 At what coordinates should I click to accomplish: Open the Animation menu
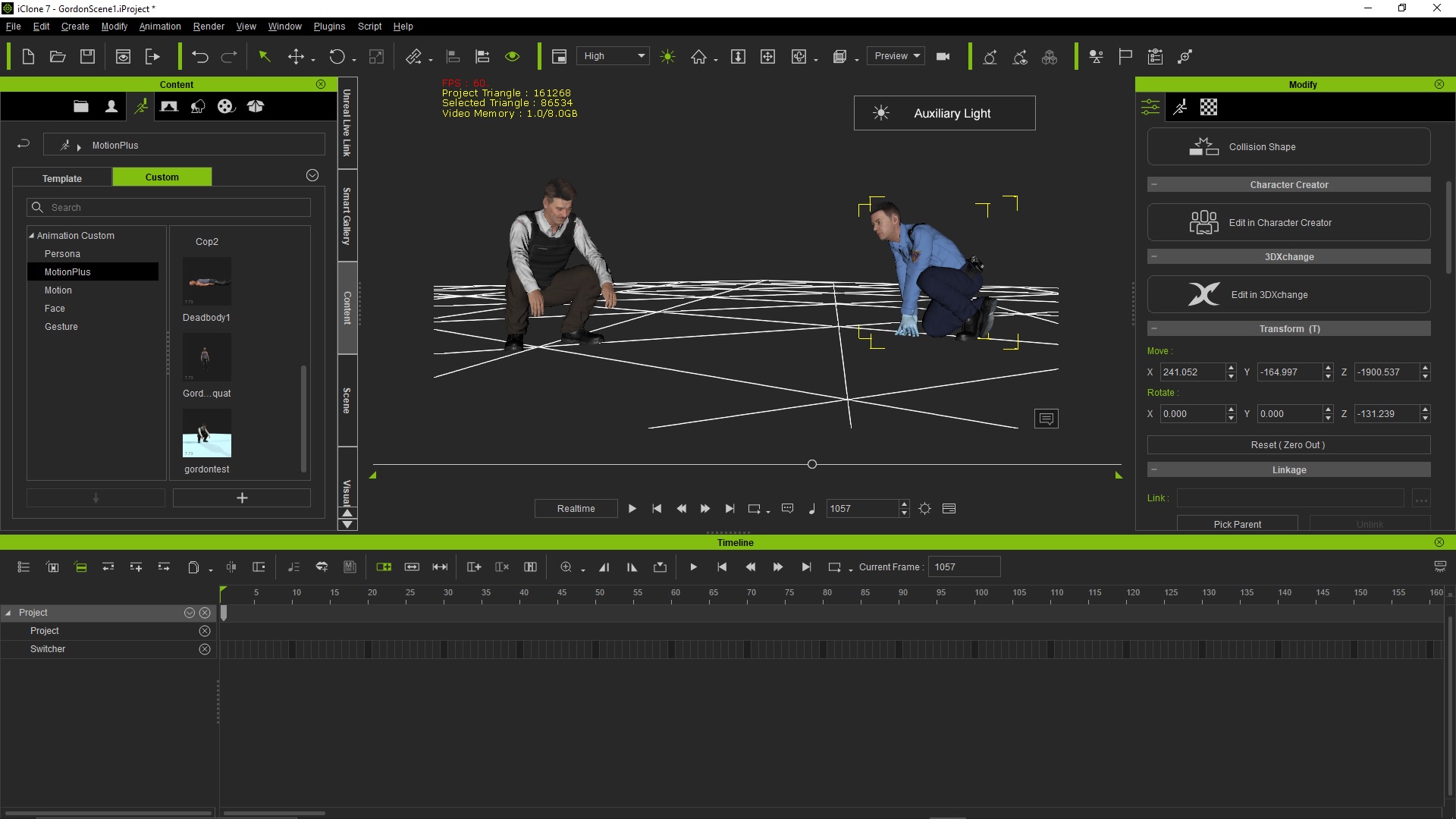(x=160, y=26)
